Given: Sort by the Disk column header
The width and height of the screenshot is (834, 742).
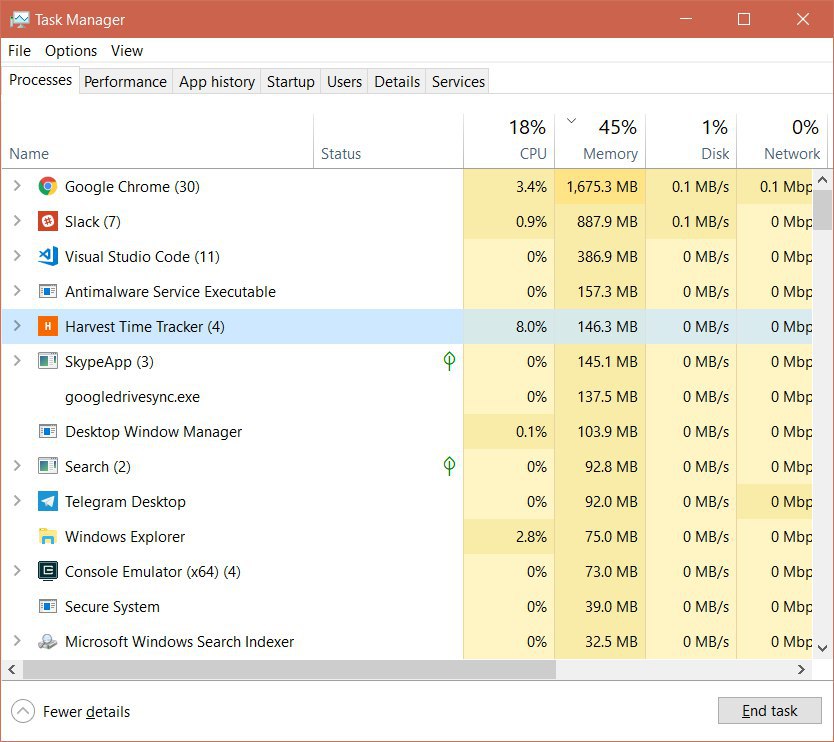Looking at the screenshot, I should 691,141.
